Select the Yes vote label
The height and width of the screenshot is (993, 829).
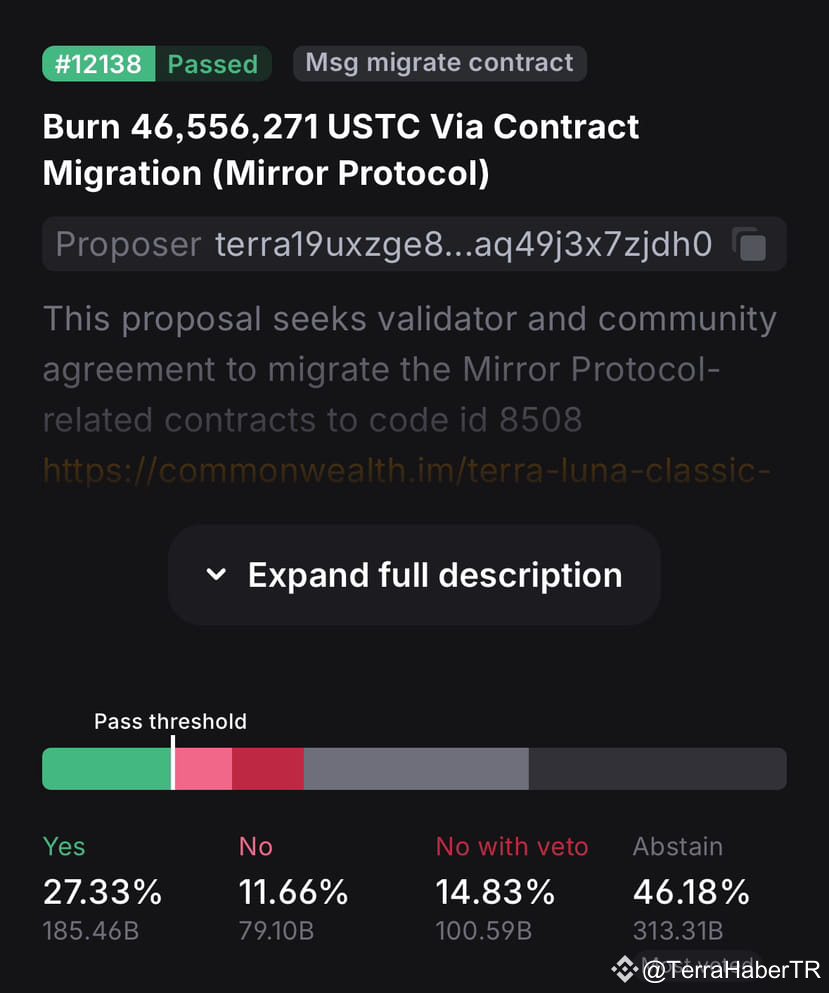[63, 846]
